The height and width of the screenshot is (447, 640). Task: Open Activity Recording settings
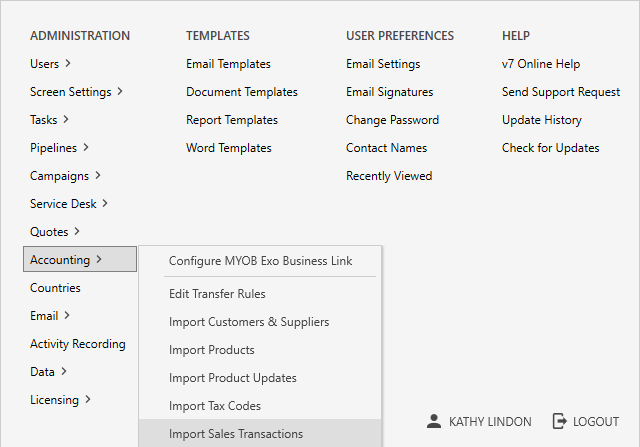tap(78, 344)
